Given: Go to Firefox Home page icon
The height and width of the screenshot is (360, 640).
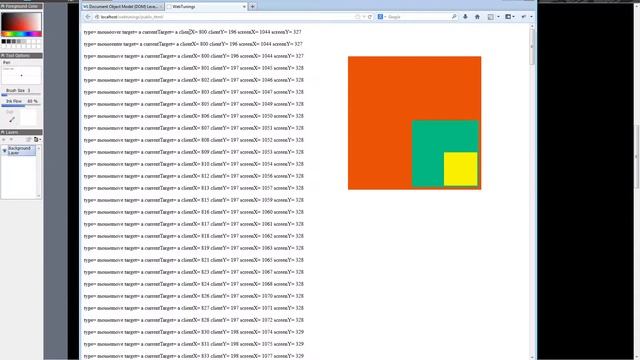Looking at the screenshot, I should coord(477,17).
